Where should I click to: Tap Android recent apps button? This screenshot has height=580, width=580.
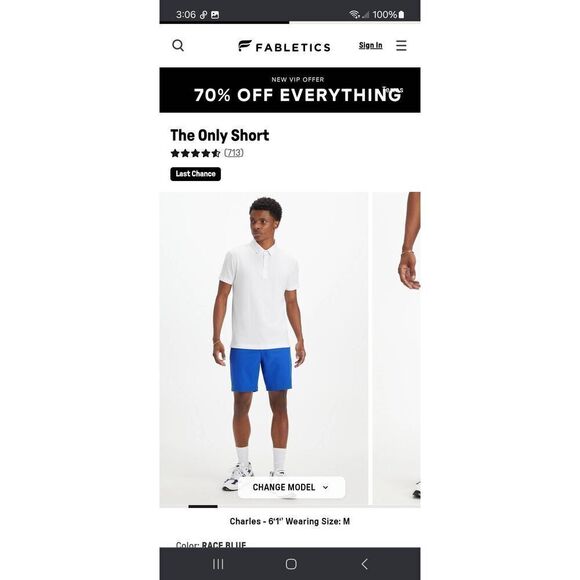tap(218, 564)
